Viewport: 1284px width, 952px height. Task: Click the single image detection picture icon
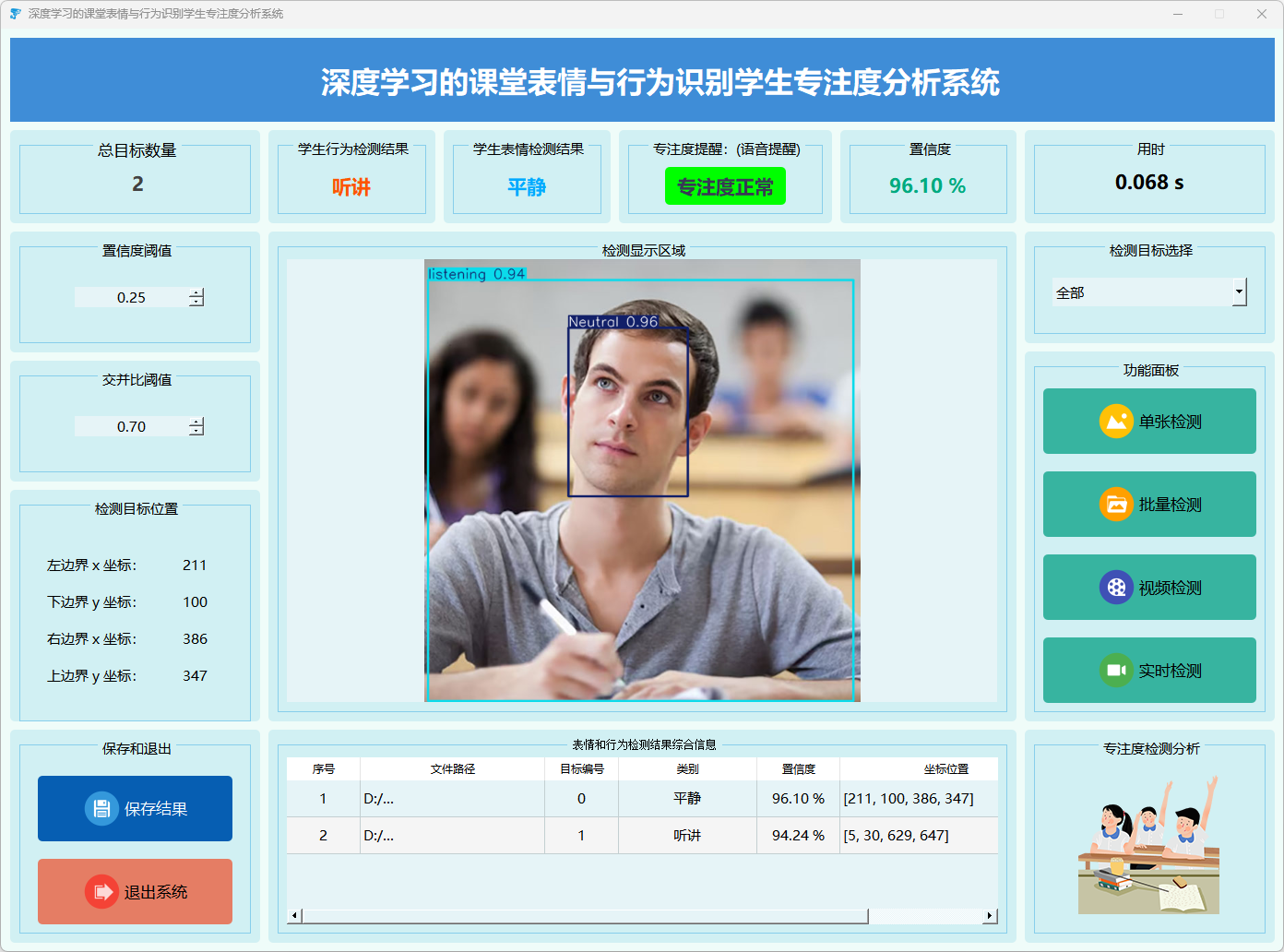(1116, 422)
